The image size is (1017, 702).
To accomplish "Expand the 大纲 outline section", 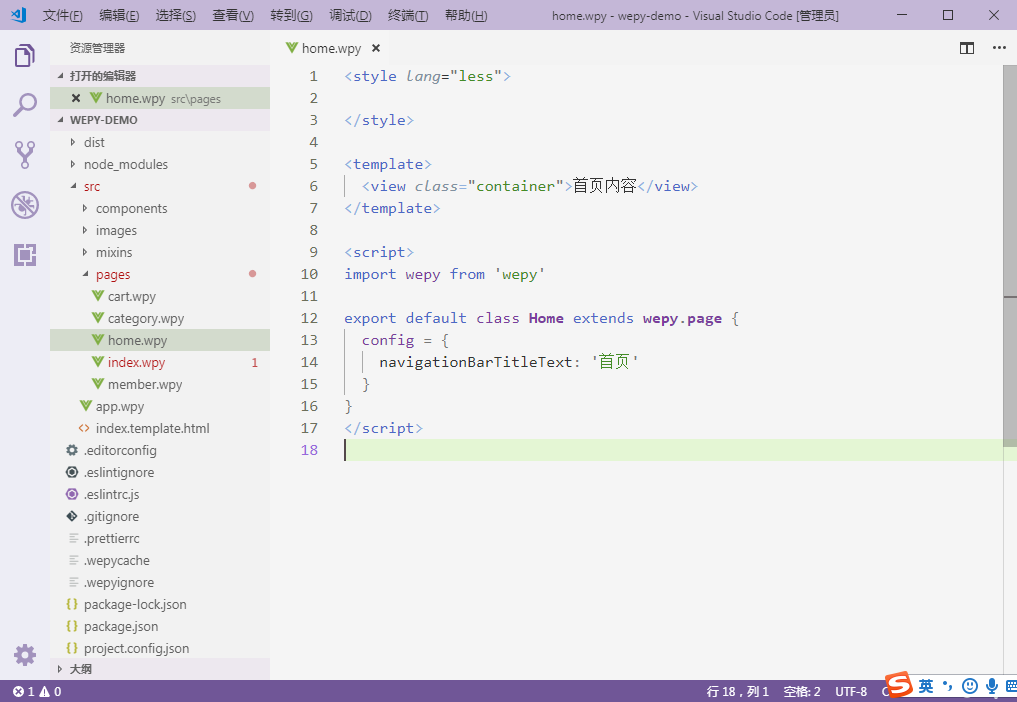I will (x=160, y=669).
